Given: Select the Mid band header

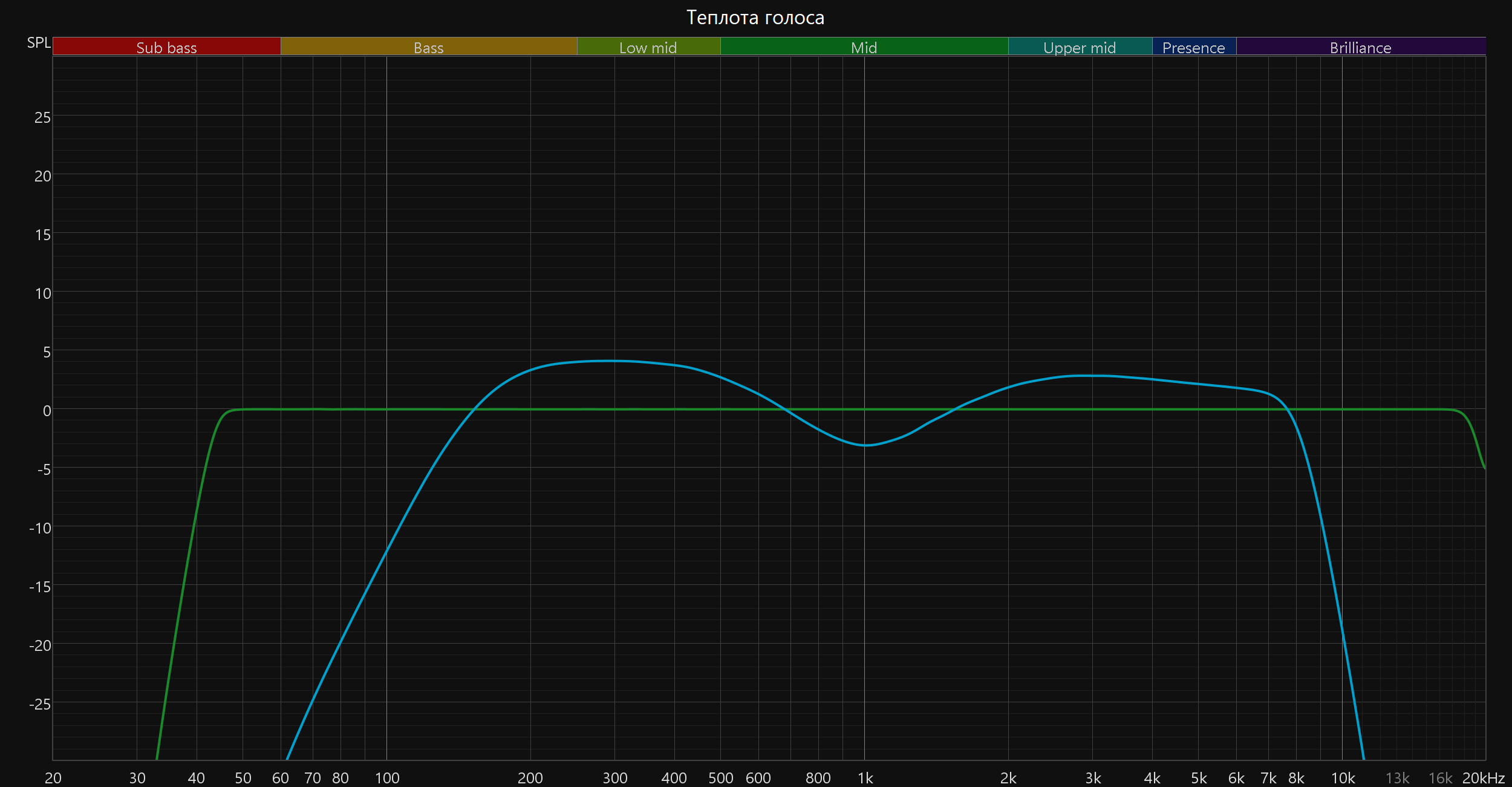Looking at the screenshot, I should pos(864,47).
